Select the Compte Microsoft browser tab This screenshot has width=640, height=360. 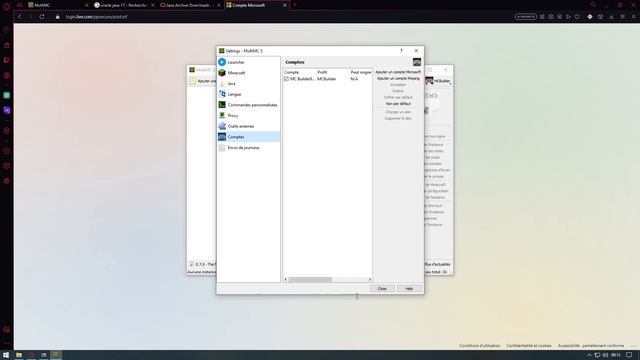[x=256, y=5]
